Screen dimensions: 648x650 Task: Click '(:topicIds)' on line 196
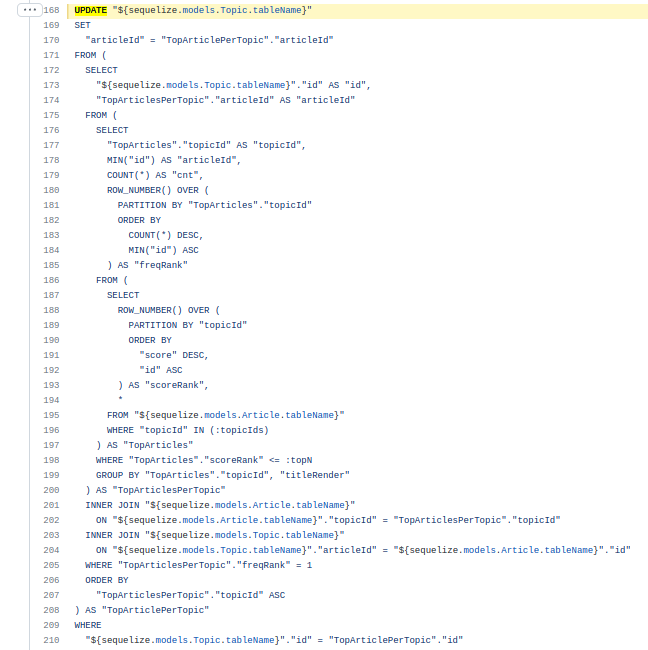point(239,430)
